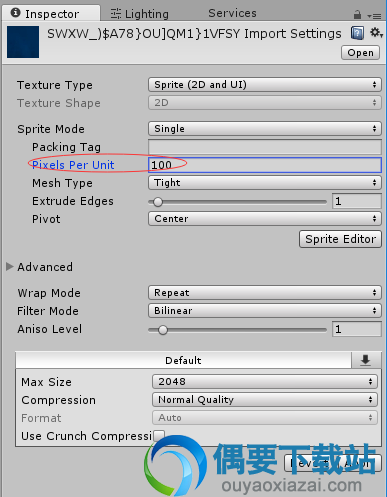Click the blue texture preview thumbnail
Image resolution: width=387 pixels, height=497 pixels.
(x=23, y=42)
